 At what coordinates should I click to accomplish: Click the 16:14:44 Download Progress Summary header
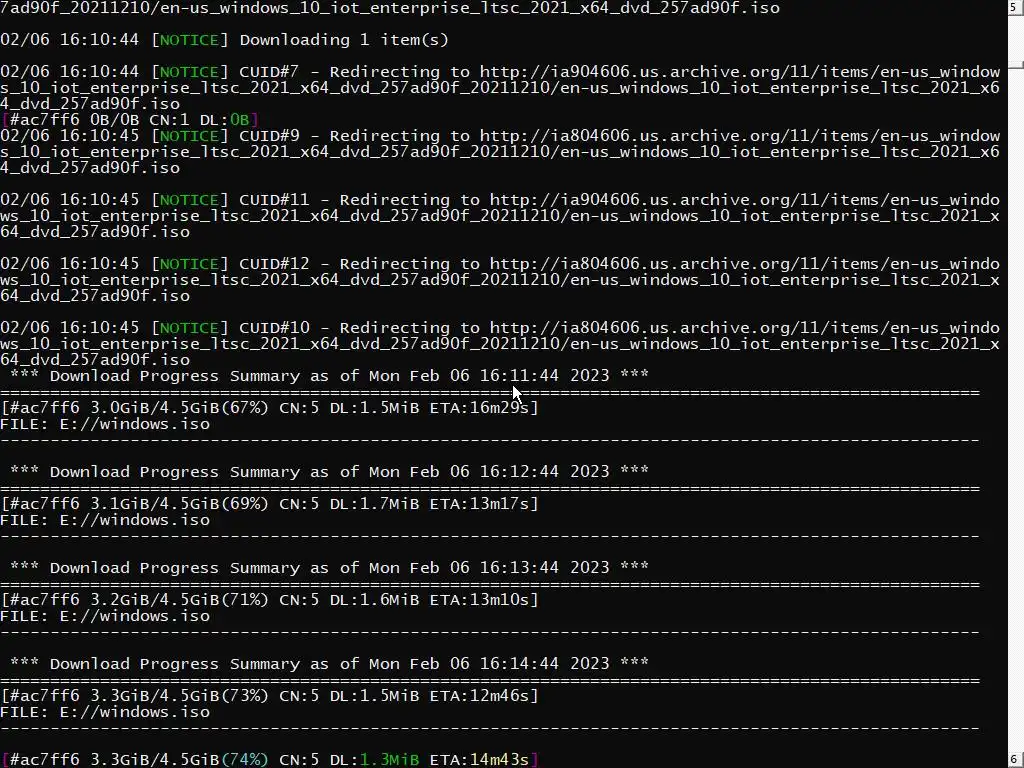[x=330, y=664]
